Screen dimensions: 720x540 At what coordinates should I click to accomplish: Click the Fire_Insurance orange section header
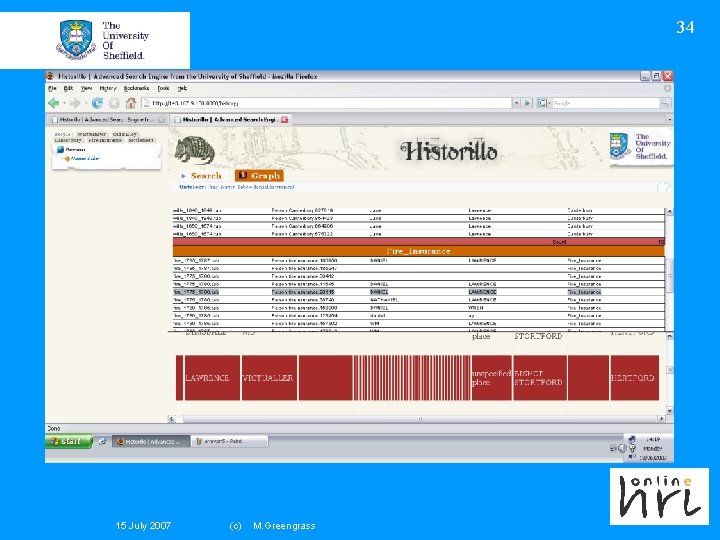point(418,251)
